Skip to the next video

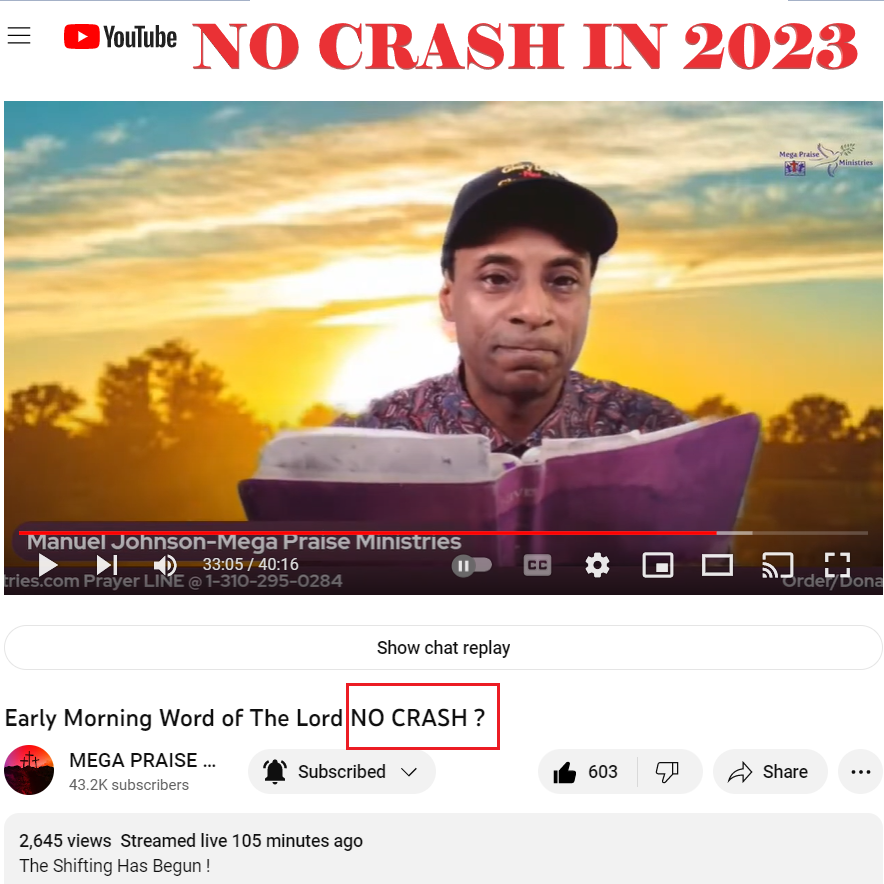click(107, 565)
